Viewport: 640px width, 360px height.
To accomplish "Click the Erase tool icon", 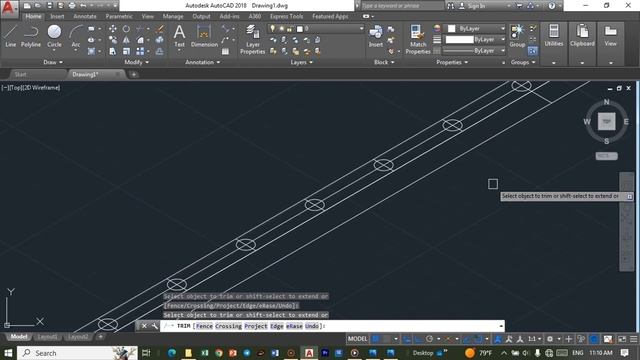I will pyautogui.click(x=160, y=29).
